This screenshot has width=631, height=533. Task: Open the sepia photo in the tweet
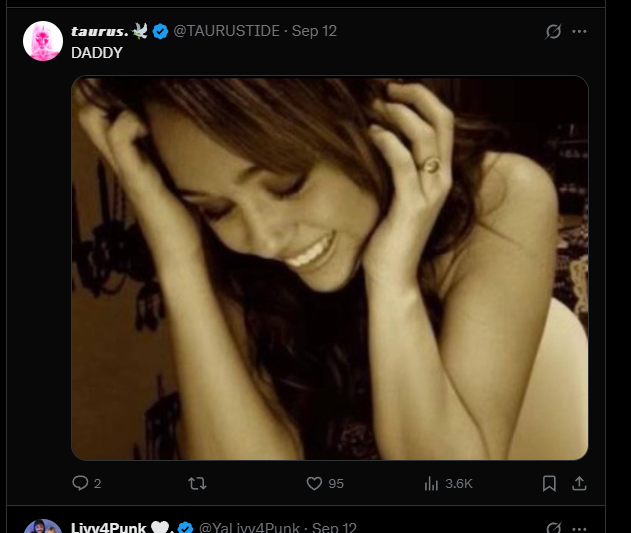(x=329, y=267)
